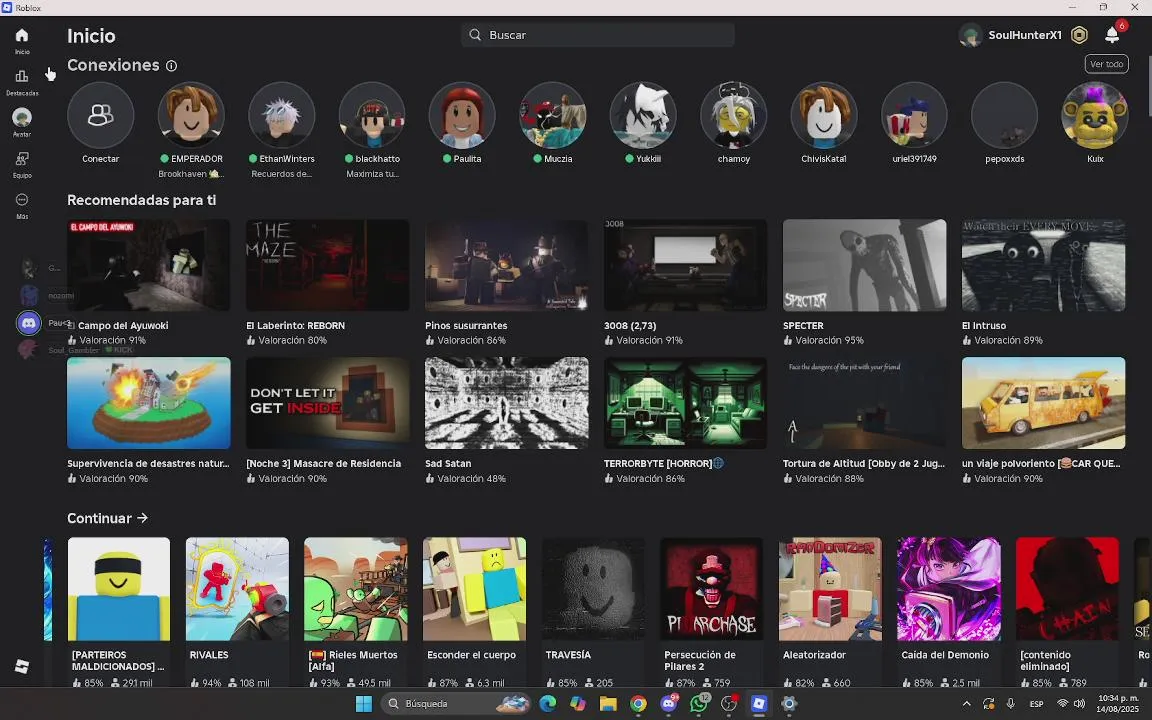This screenshot has height=720, width=1152.
Task: Open the El Campo del Ayuwoki game thumbnail
Action: point(148,264)
